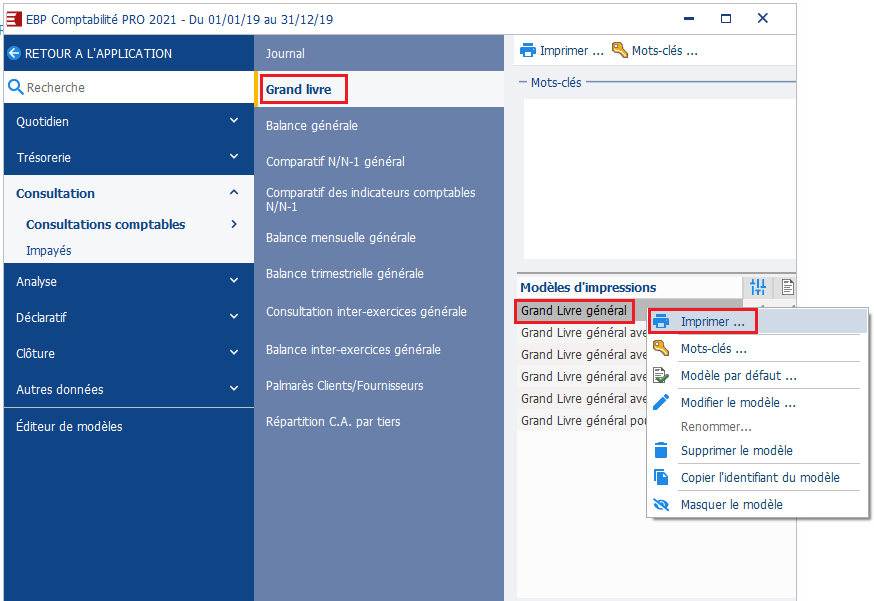
Task: Choose Modèle par défaut in context menu
Action: [x=758, y=375]
